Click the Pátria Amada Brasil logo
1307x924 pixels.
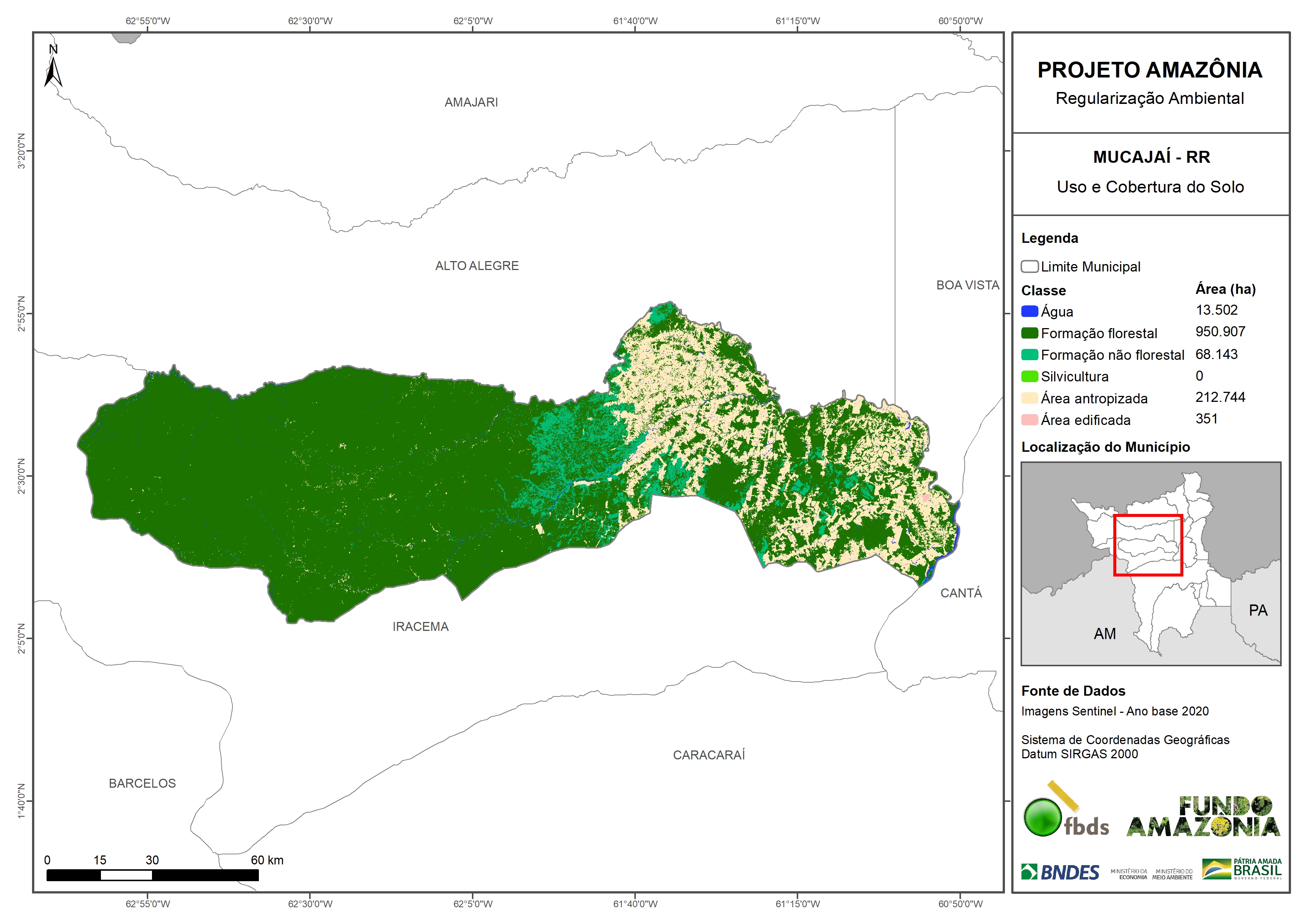(1242, 869)
